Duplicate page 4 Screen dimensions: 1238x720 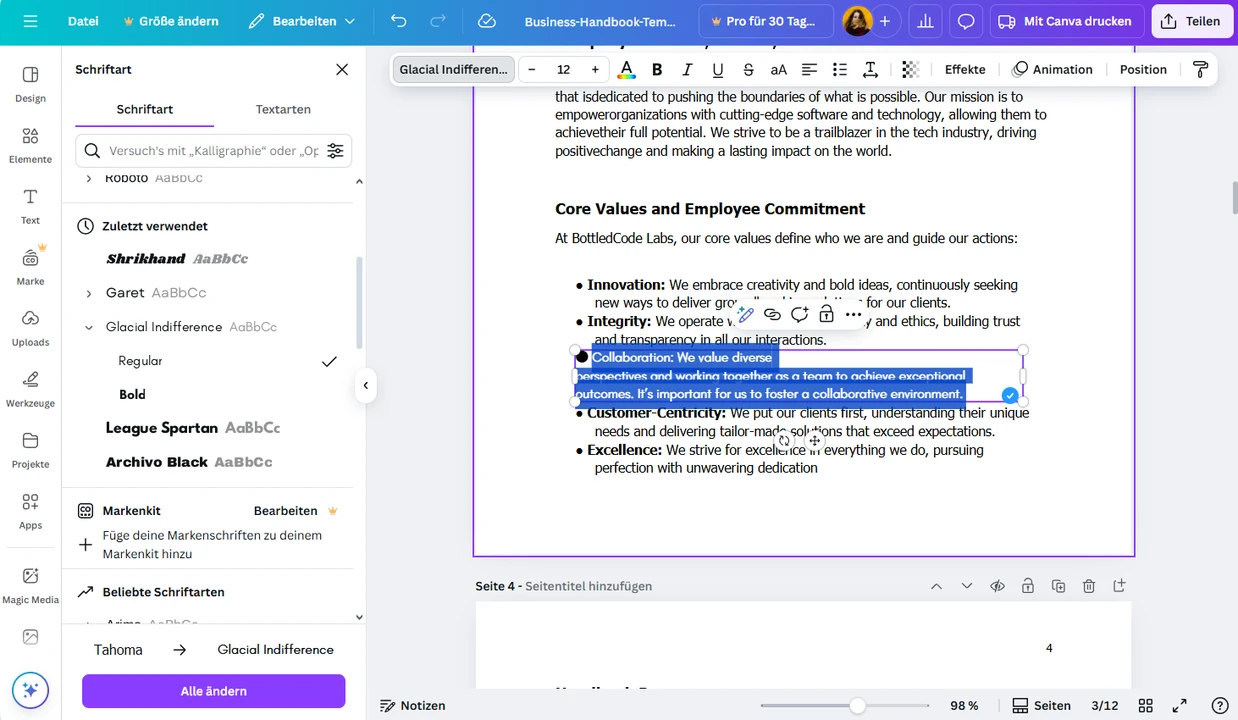(1058, 586)
